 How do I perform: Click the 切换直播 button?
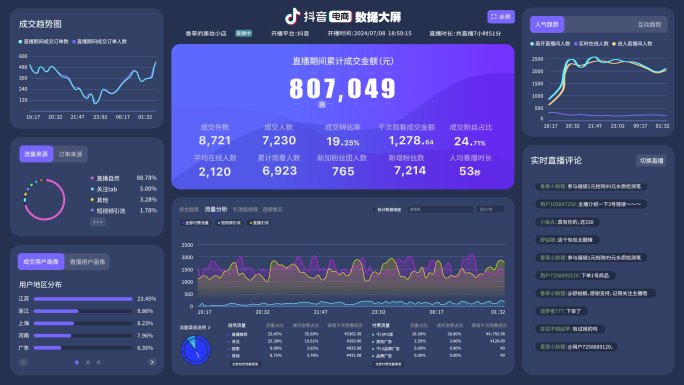pyautogui.click(x=651, y=160)
